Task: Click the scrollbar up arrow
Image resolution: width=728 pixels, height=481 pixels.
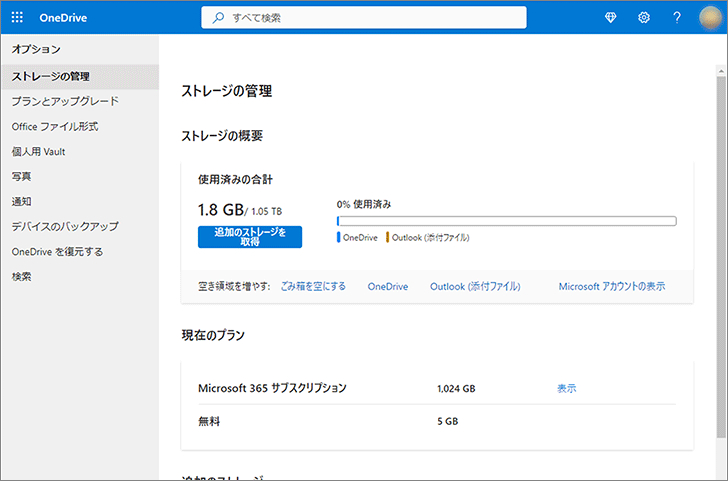Action: pyautogui.click(x=721, y=71)
